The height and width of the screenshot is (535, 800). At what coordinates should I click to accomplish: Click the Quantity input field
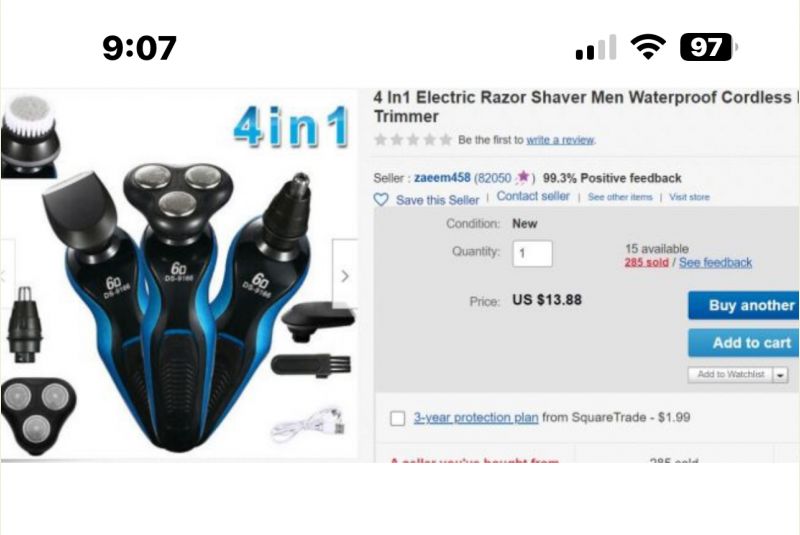point(532,253)
